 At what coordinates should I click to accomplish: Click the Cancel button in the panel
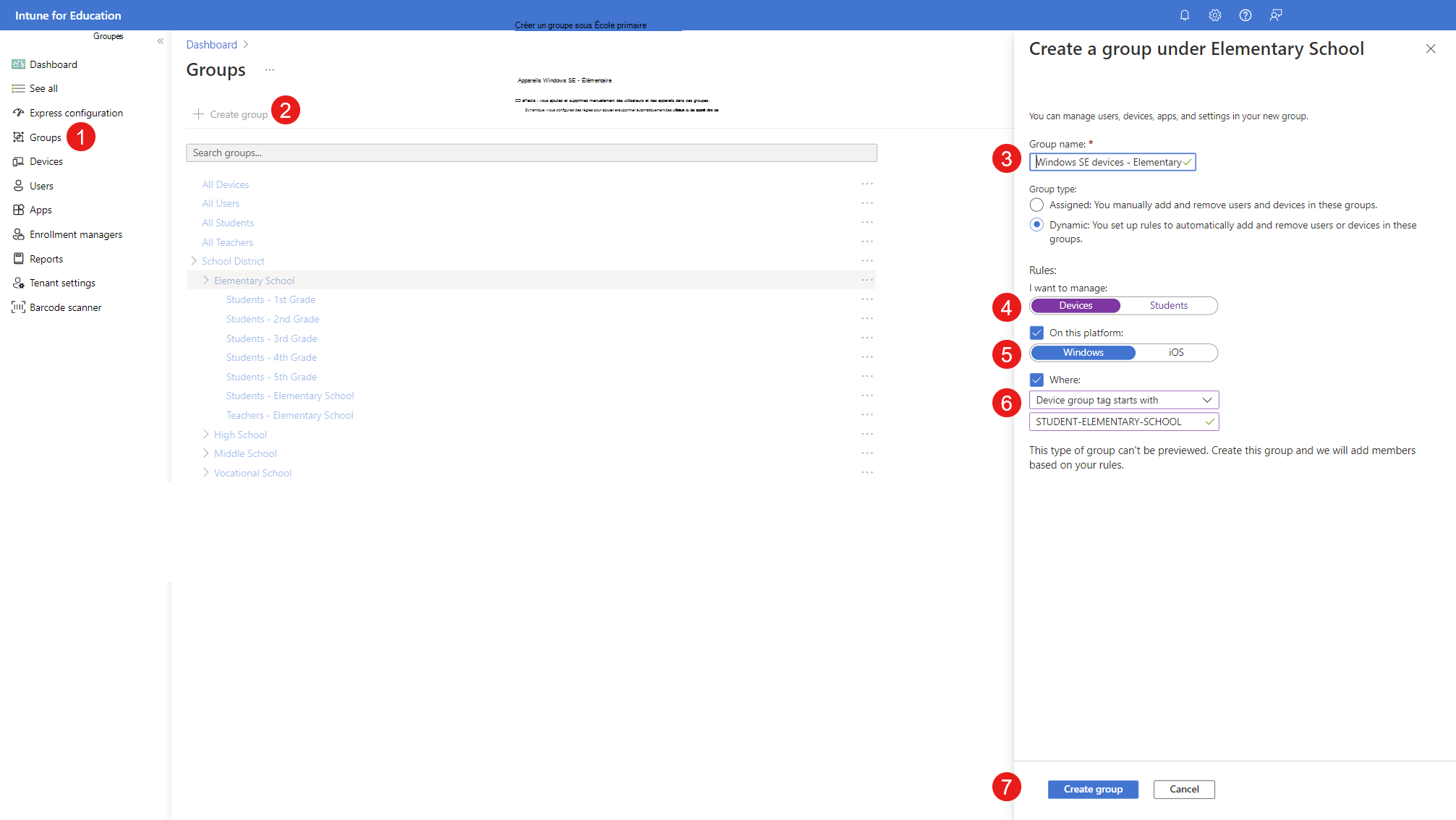click(1184, 789)
